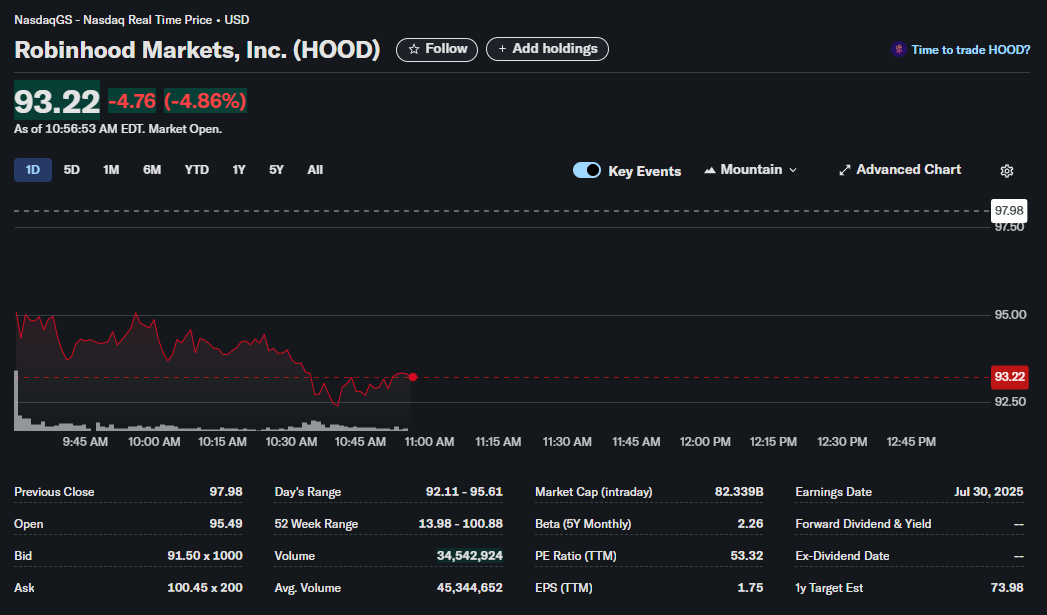Image resolution: width=1047 pixels, height=615 pixels.
Task: Click the EPS (TTM) value 1.75
Action: [751, 588]
